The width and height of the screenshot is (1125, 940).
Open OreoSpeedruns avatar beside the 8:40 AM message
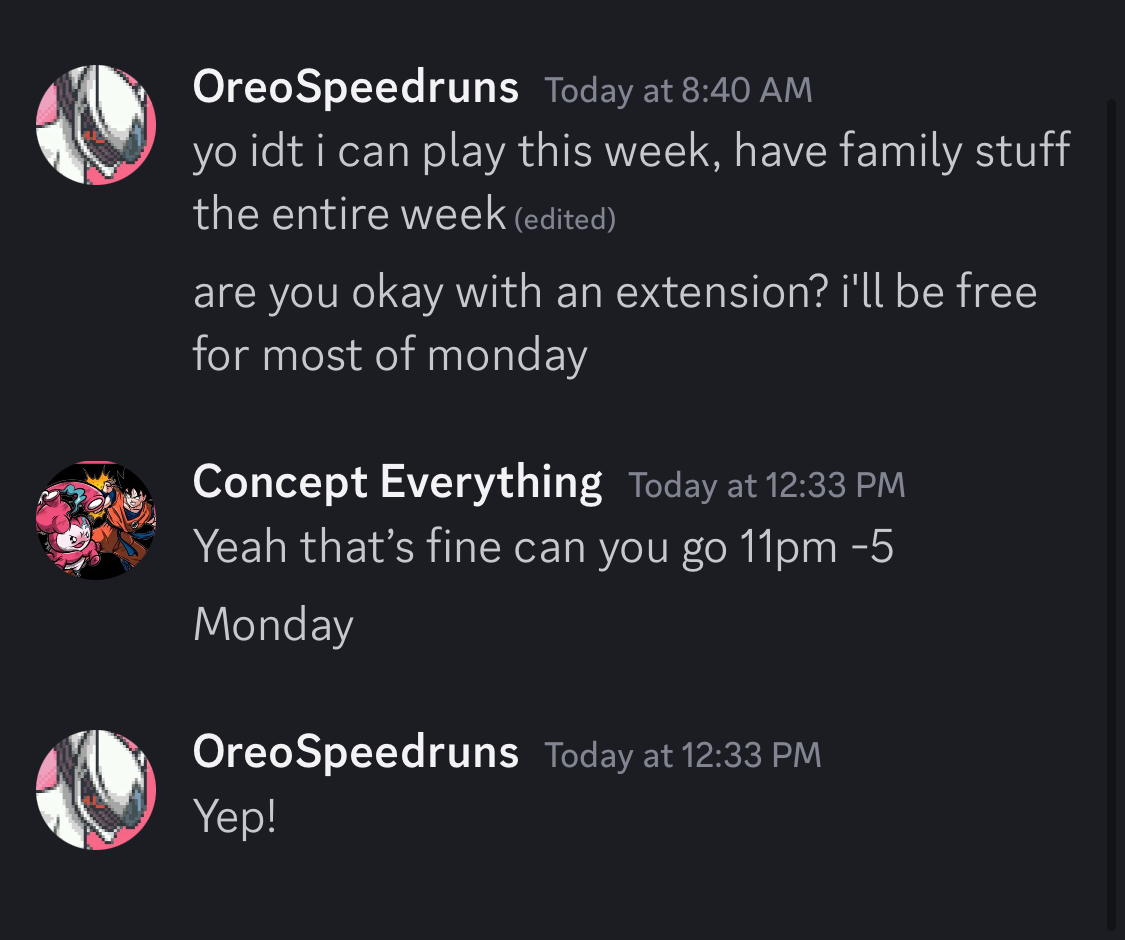click(x=96, y=125)
